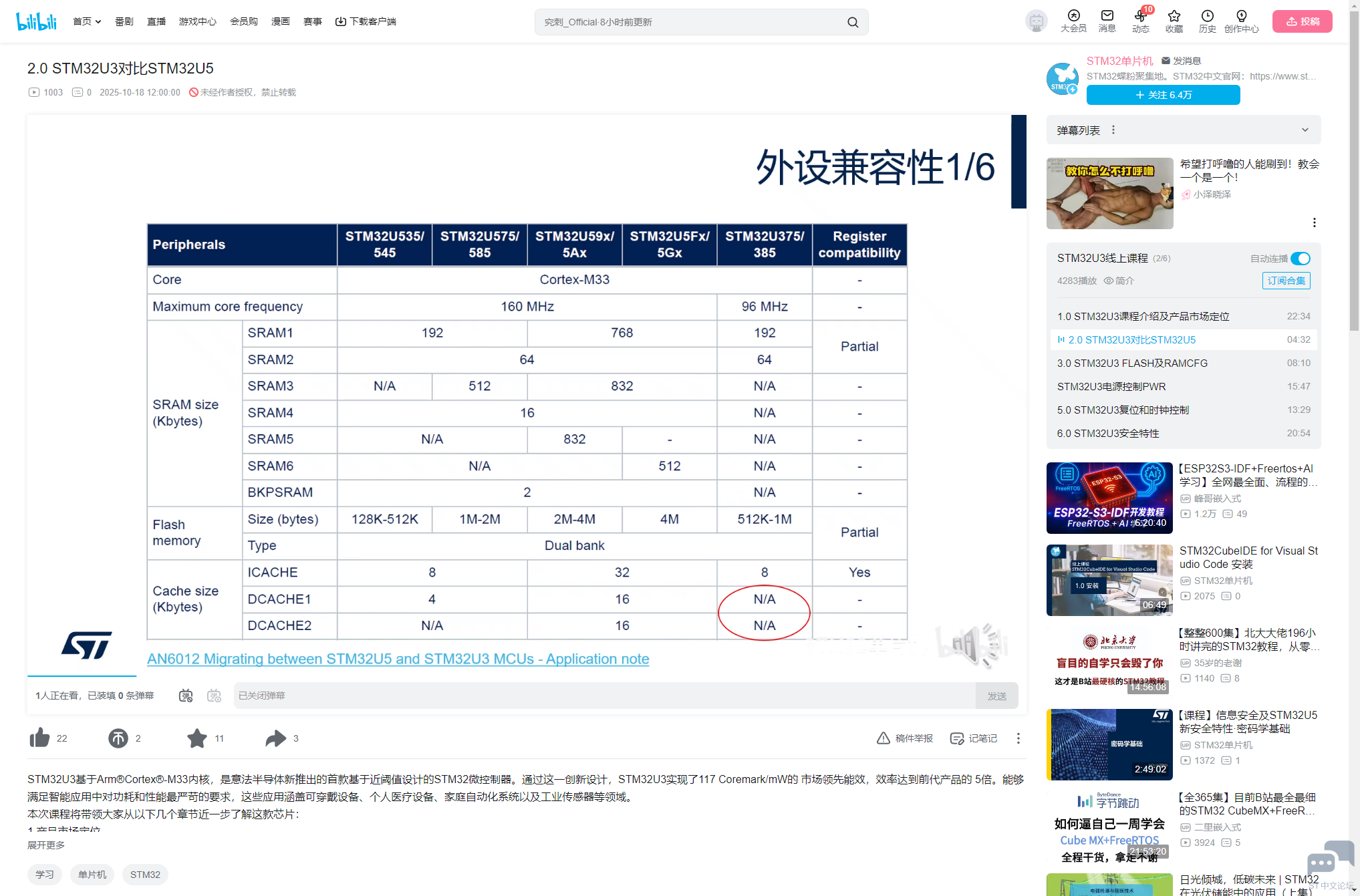Toggle danmaku display switch icon
The width and height of the screenshot is (1360, 896).
click(186, 696)
